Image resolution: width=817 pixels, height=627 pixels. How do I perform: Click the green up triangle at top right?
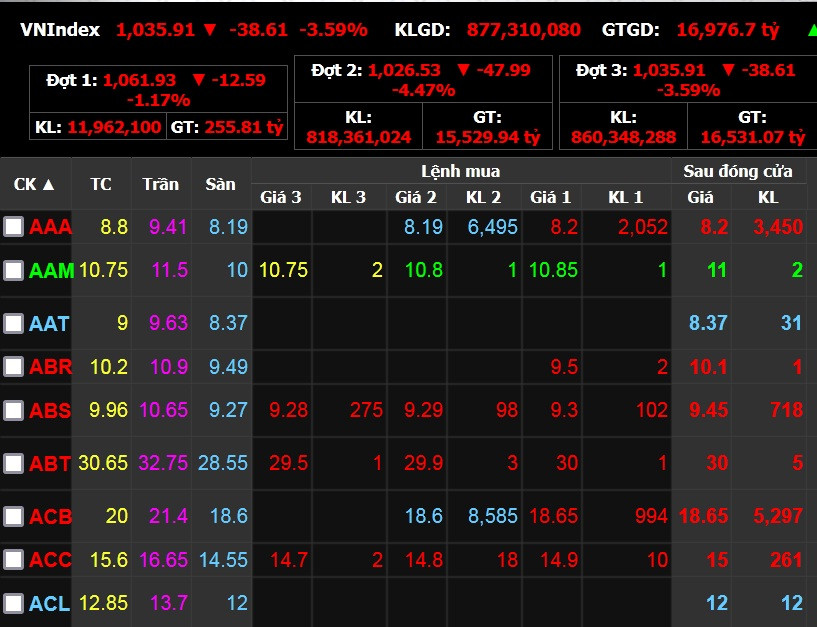point(810,29)
